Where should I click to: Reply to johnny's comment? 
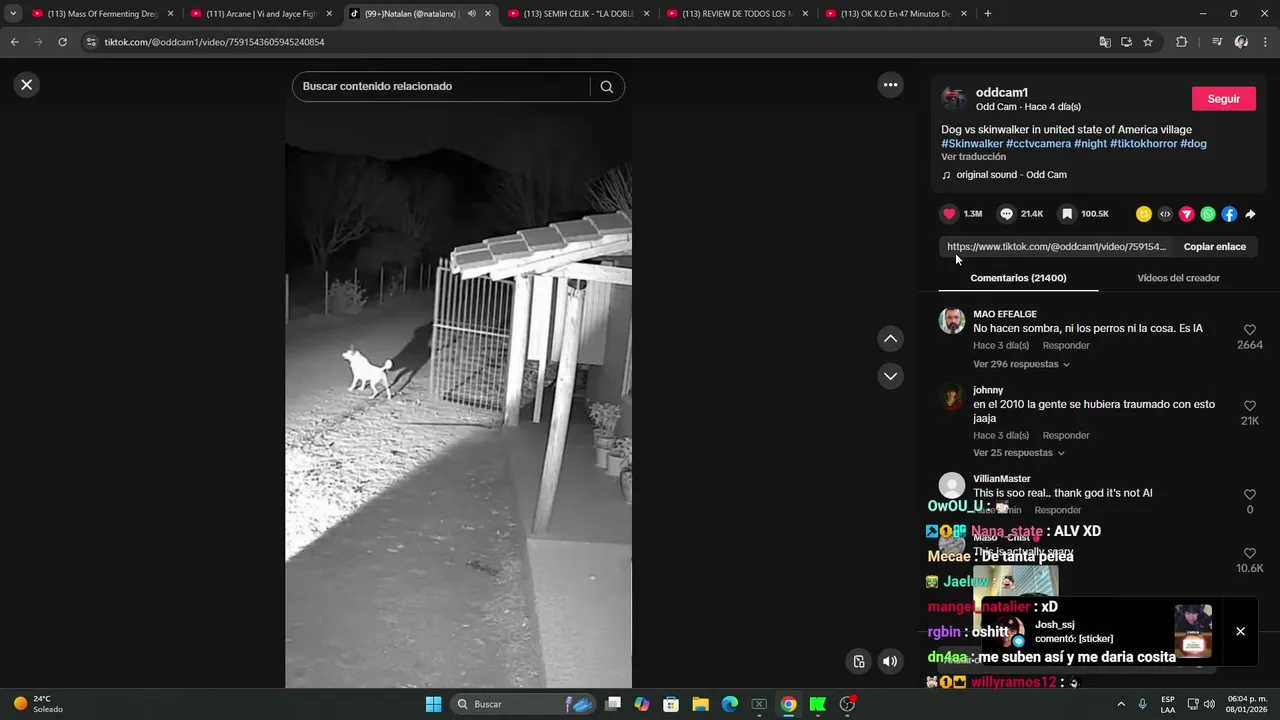coord(1066,436)
